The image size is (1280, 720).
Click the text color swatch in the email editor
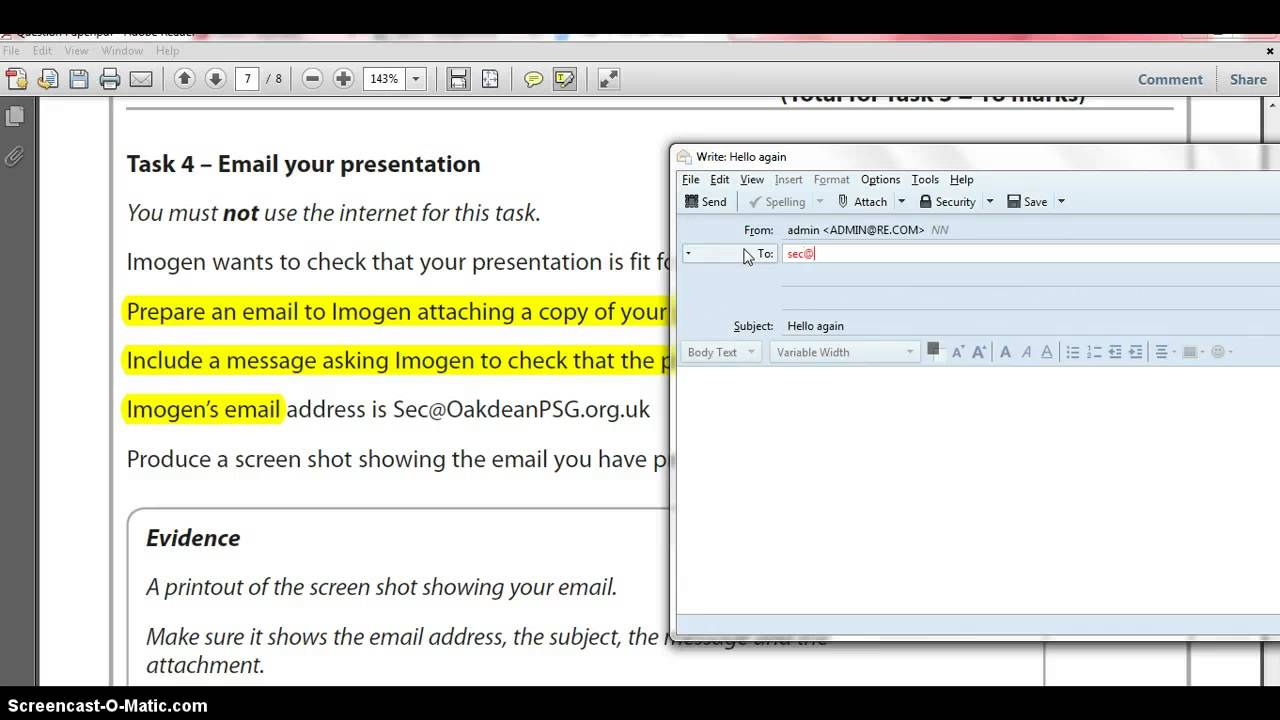pos(934,351)
